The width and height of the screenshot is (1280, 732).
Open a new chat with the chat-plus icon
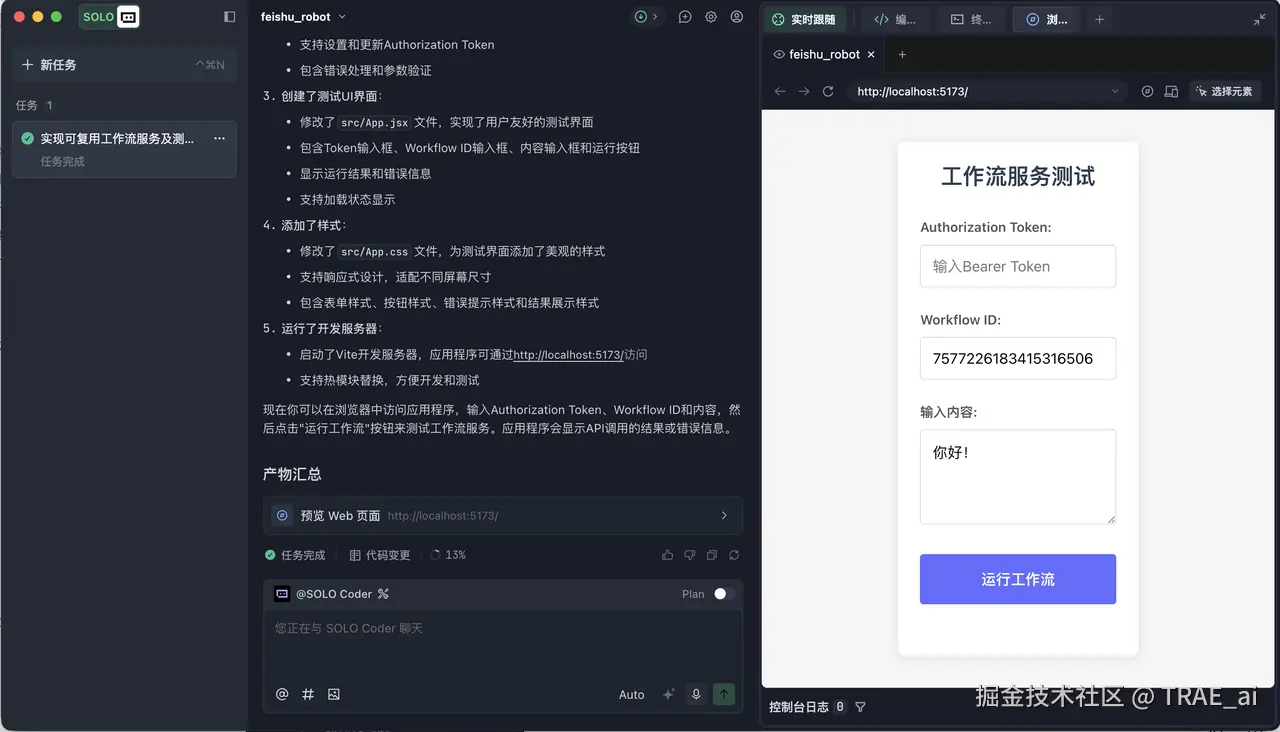(x=685, y=17)
